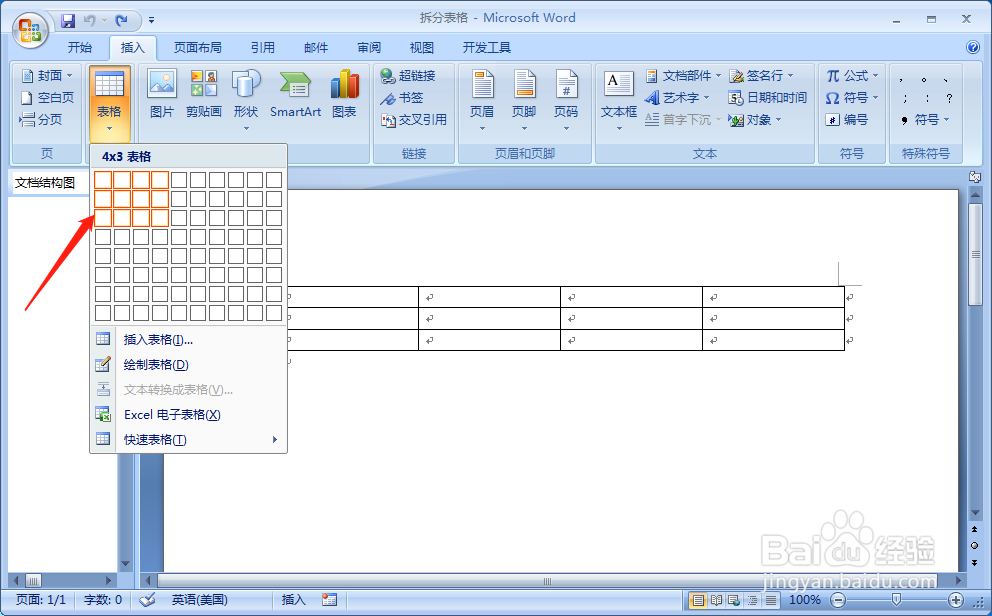Click the language 英语(美国) status
This screenshot has width=992, height=616.
point(199,600)
